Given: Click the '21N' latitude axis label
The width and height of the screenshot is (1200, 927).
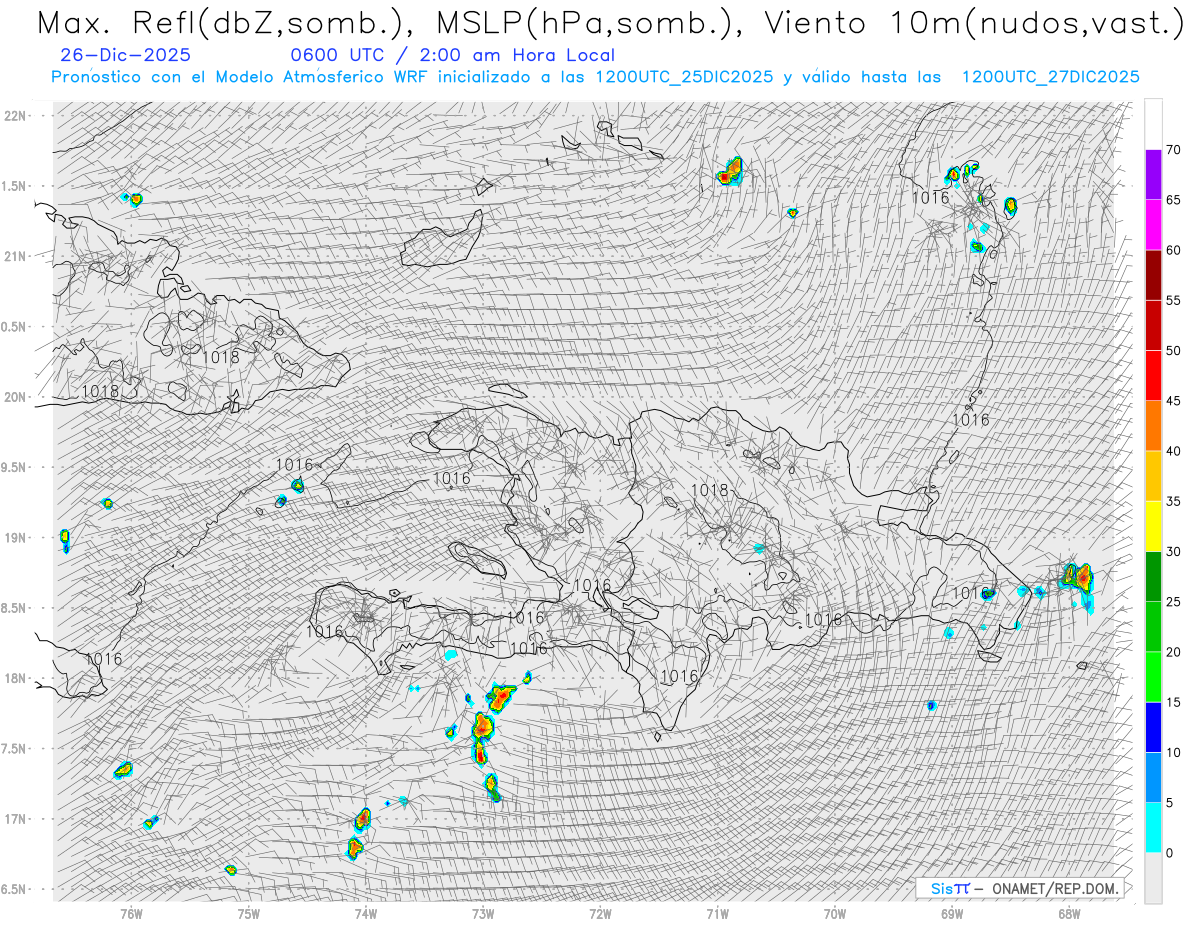Looking at the screenshot, I should tap(14, 256).
